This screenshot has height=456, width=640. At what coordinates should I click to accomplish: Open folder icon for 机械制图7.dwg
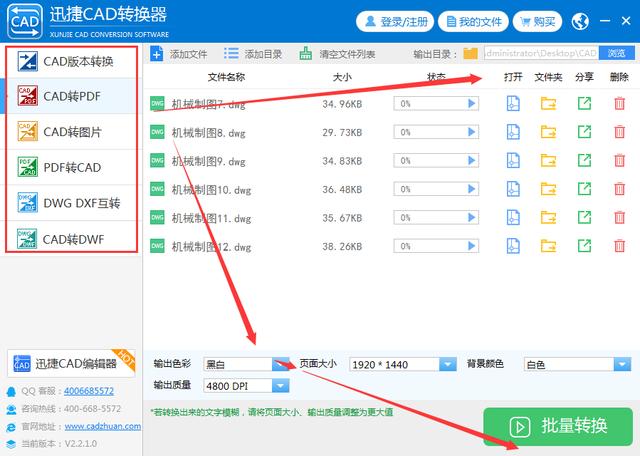pyautogui.click(x=548, y=104)
